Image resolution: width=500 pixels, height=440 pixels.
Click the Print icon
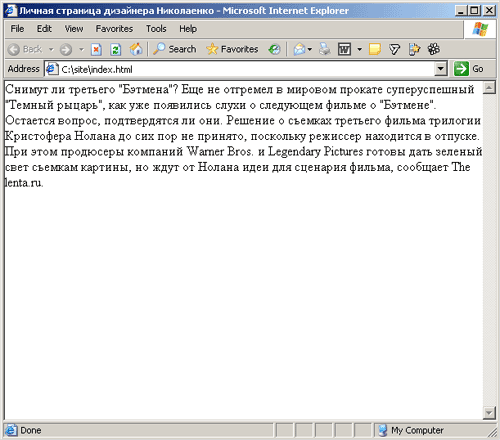pos(324,49)
